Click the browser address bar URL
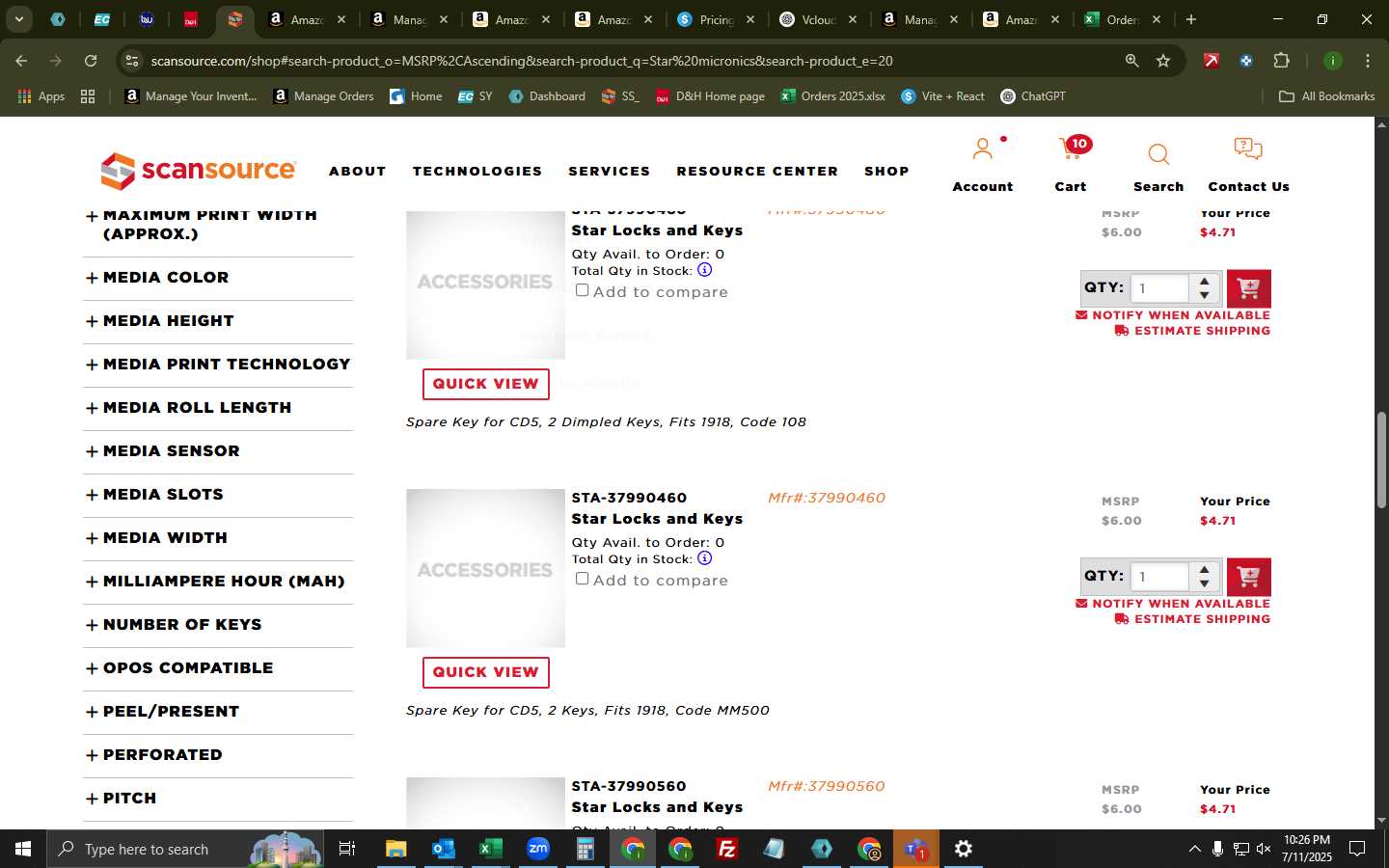 click(522, 61)
